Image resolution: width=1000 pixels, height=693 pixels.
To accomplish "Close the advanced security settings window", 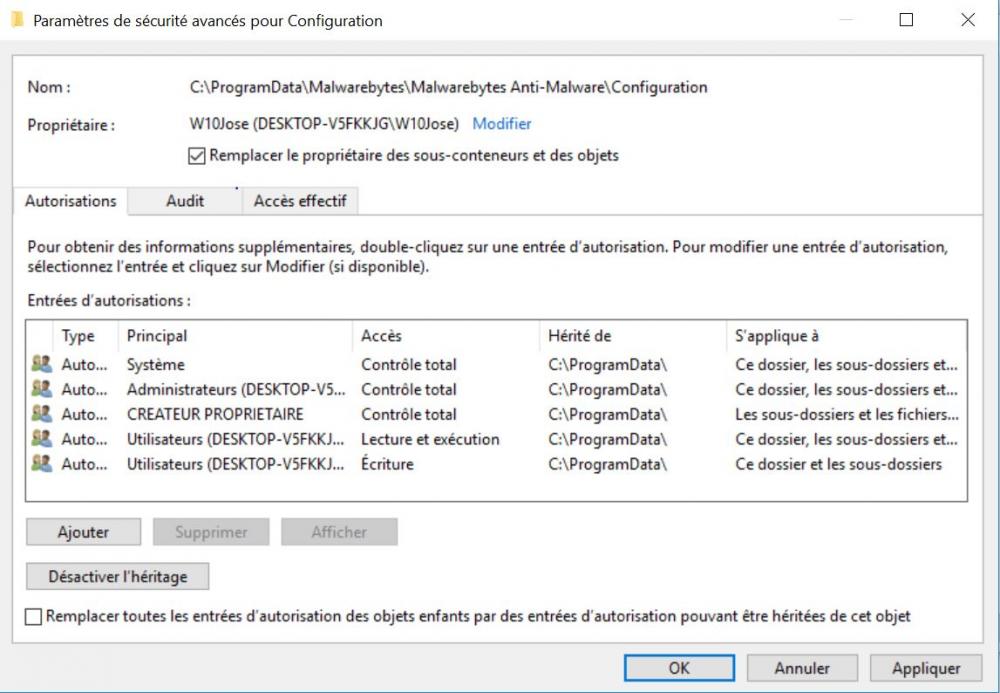I will click(x=967, y=20).
